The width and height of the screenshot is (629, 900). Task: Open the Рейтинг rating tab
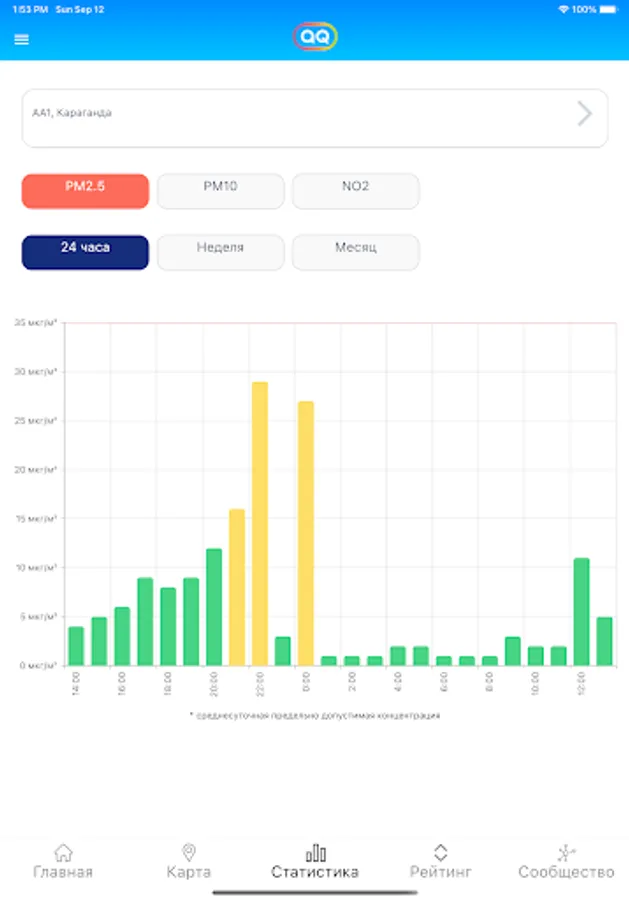pos(440,862)
